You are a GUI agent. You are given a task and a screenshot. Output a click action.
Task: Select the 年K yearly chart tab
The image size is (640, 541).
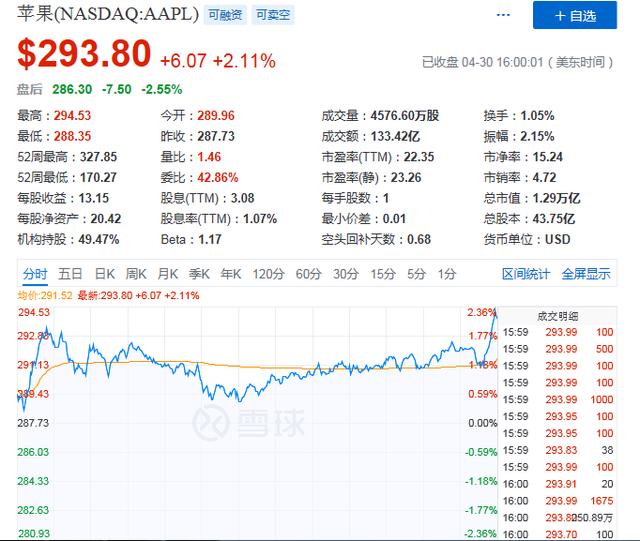231,274
